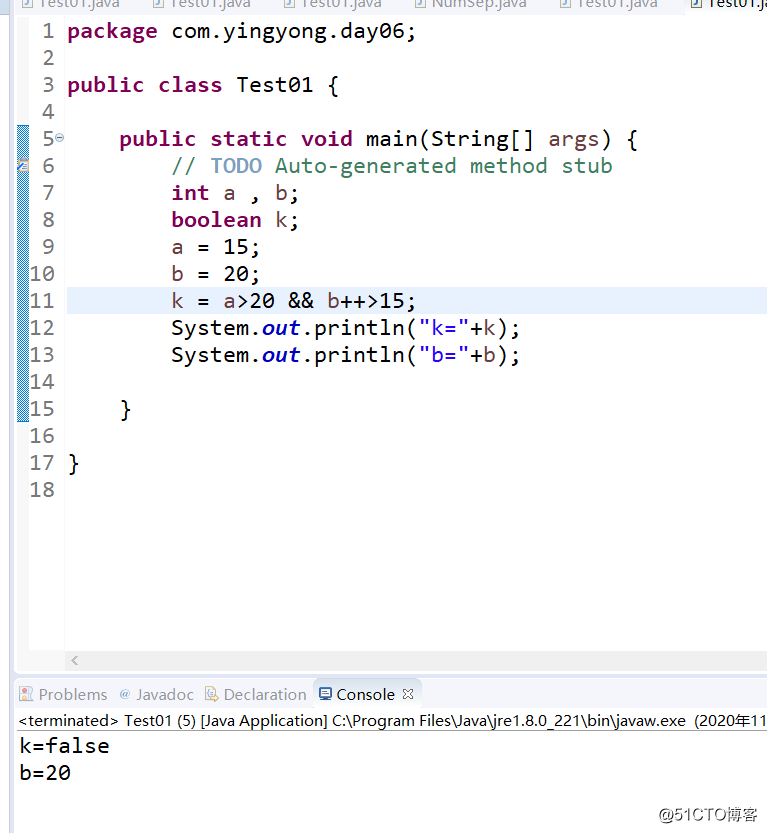The image size is (767, 833).
Task: Click the TODO task marker on line 6
Action: 23,166
